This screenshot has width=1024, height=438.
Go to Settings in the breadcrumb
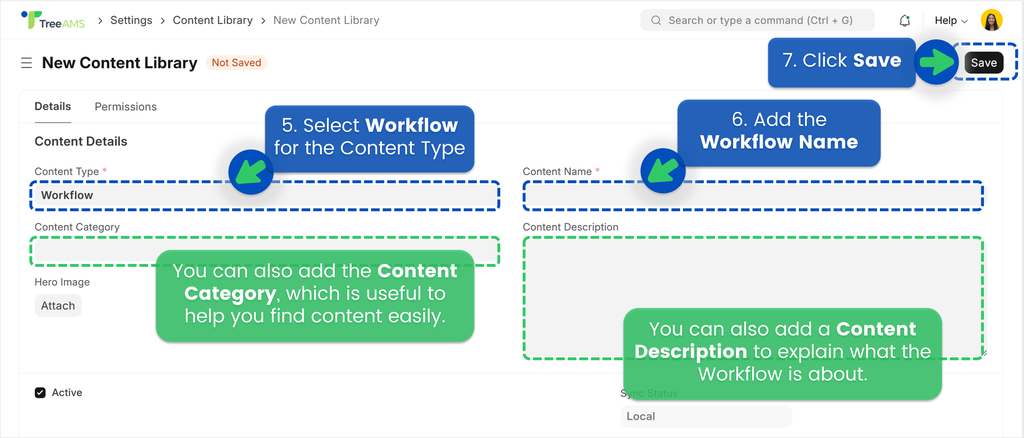[x=132, y=20]
